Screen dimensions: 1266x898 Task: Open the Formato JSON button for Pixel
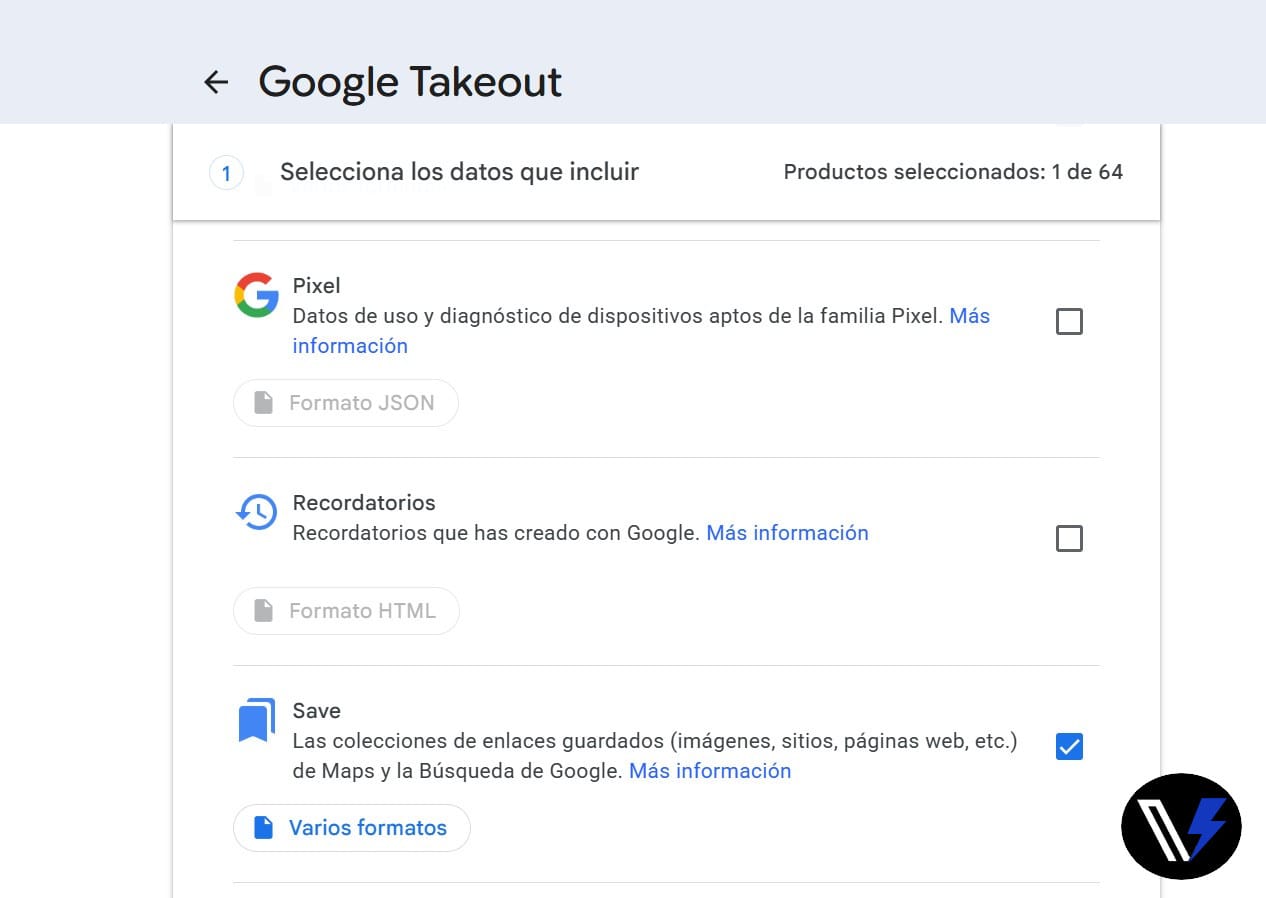point(346,403)
